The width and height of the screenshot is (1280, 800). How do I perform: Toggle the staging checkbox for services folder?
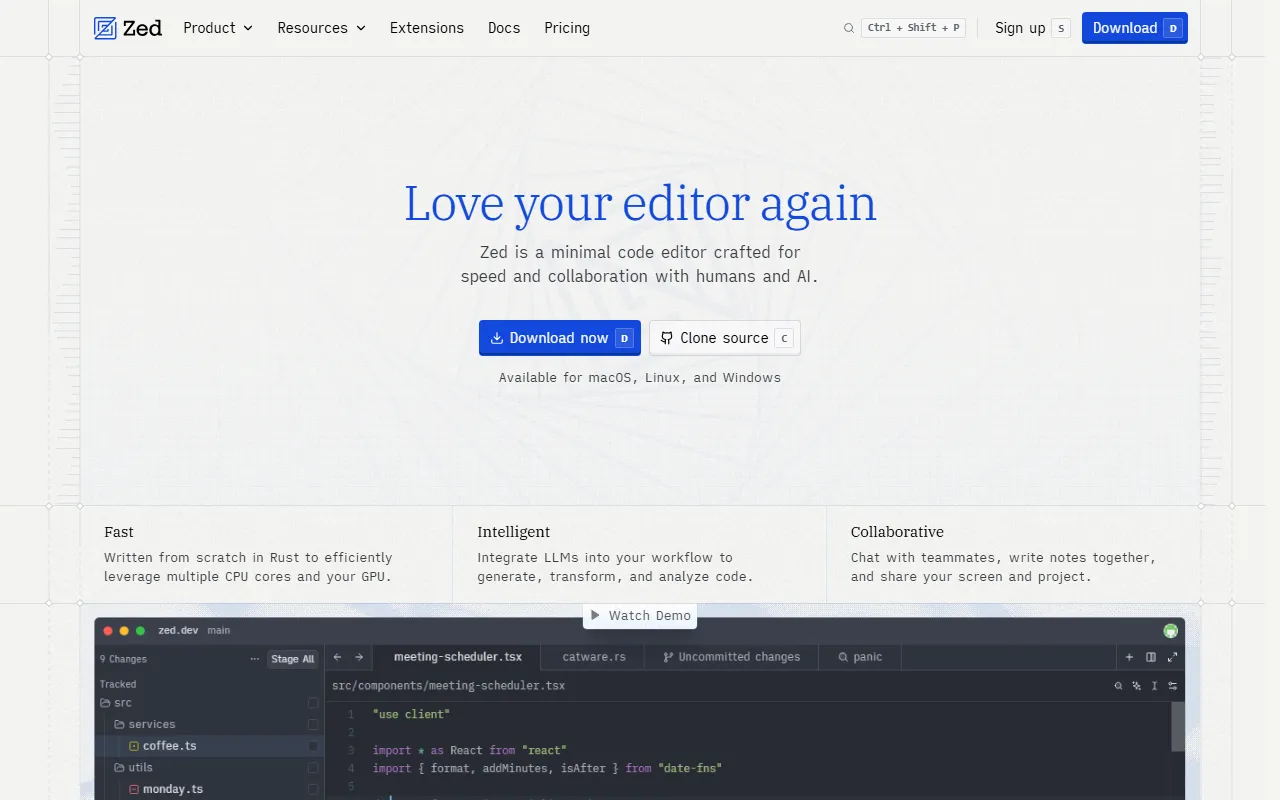pos(313,724)
